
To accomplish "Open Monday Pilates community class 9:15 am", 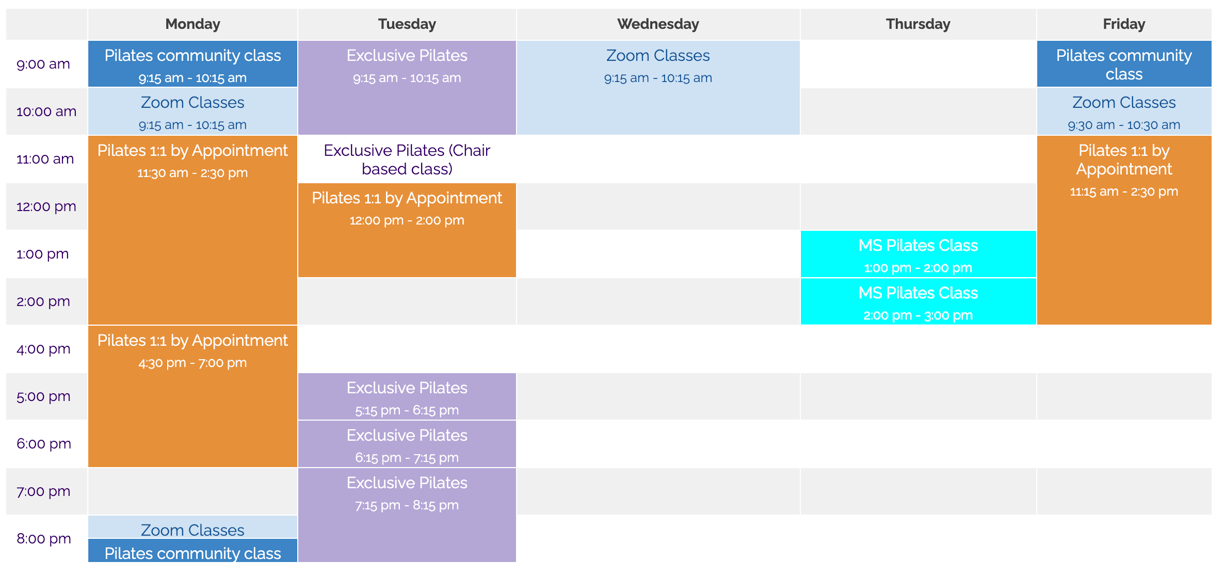I will (192, 64).
